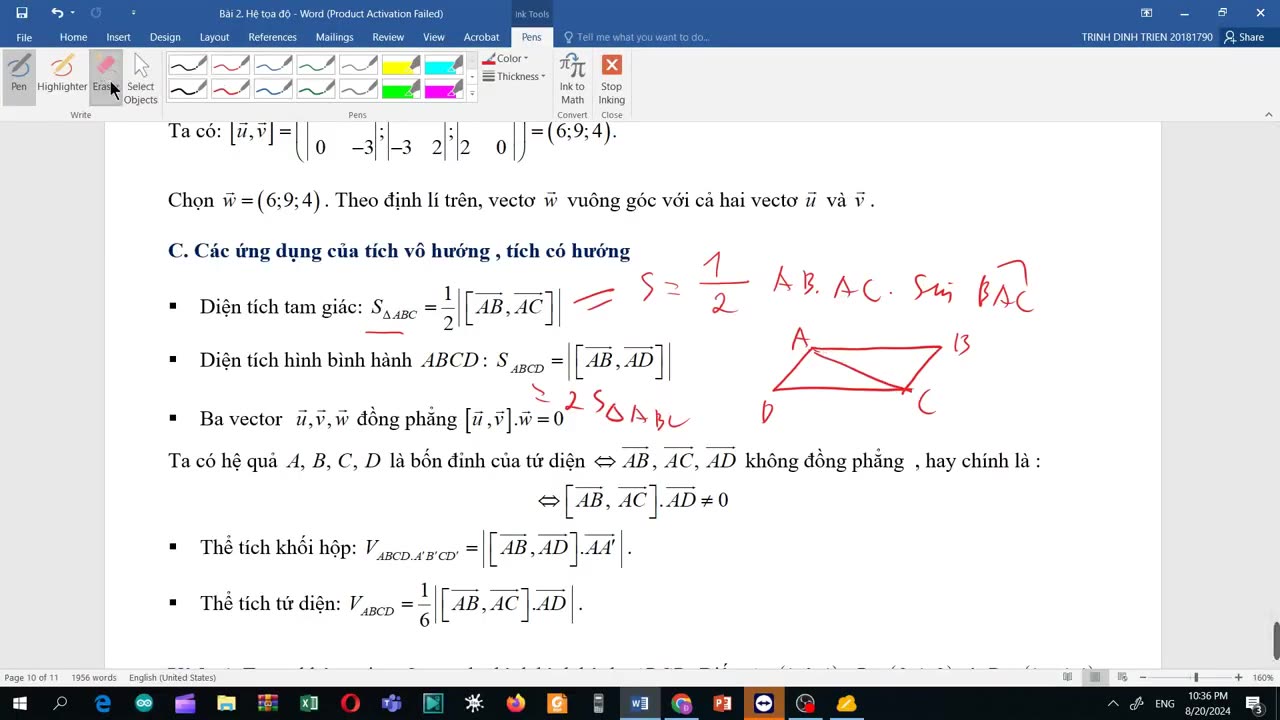Switch to Read Mode view

point(1067,677)
